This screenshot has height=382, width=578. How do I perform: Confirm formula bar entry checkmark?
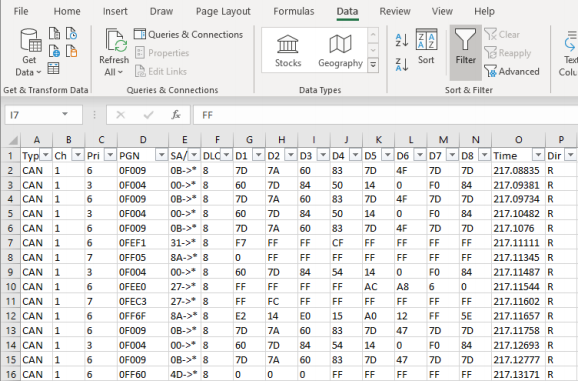(x=148, y=115)
